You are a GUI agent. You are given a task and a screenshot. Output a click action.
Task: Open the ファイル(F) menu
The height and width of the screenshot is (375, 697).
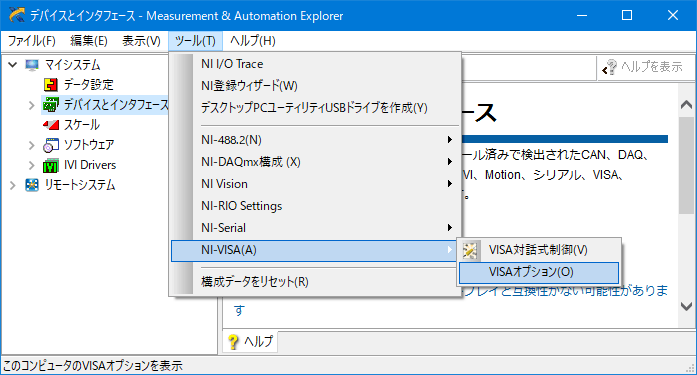tap(32, 41)
